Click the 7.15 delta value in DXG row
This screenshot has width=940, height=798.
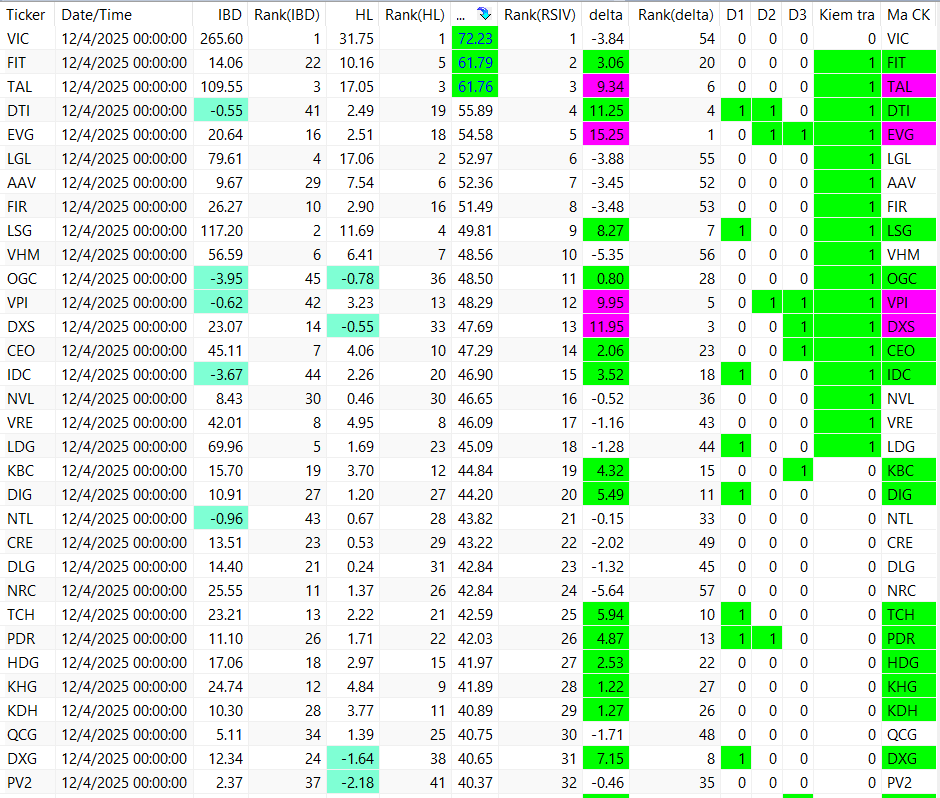click(606, 758)
